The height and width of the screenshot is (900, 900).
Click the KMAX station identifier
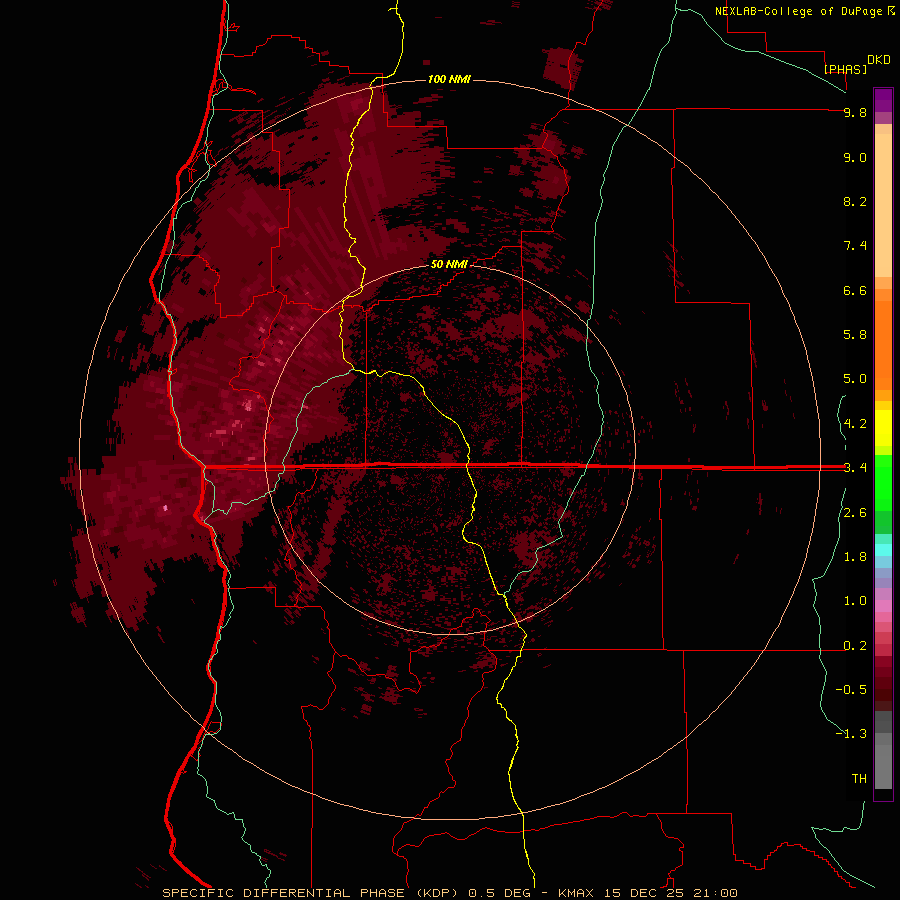pos(578,893)
